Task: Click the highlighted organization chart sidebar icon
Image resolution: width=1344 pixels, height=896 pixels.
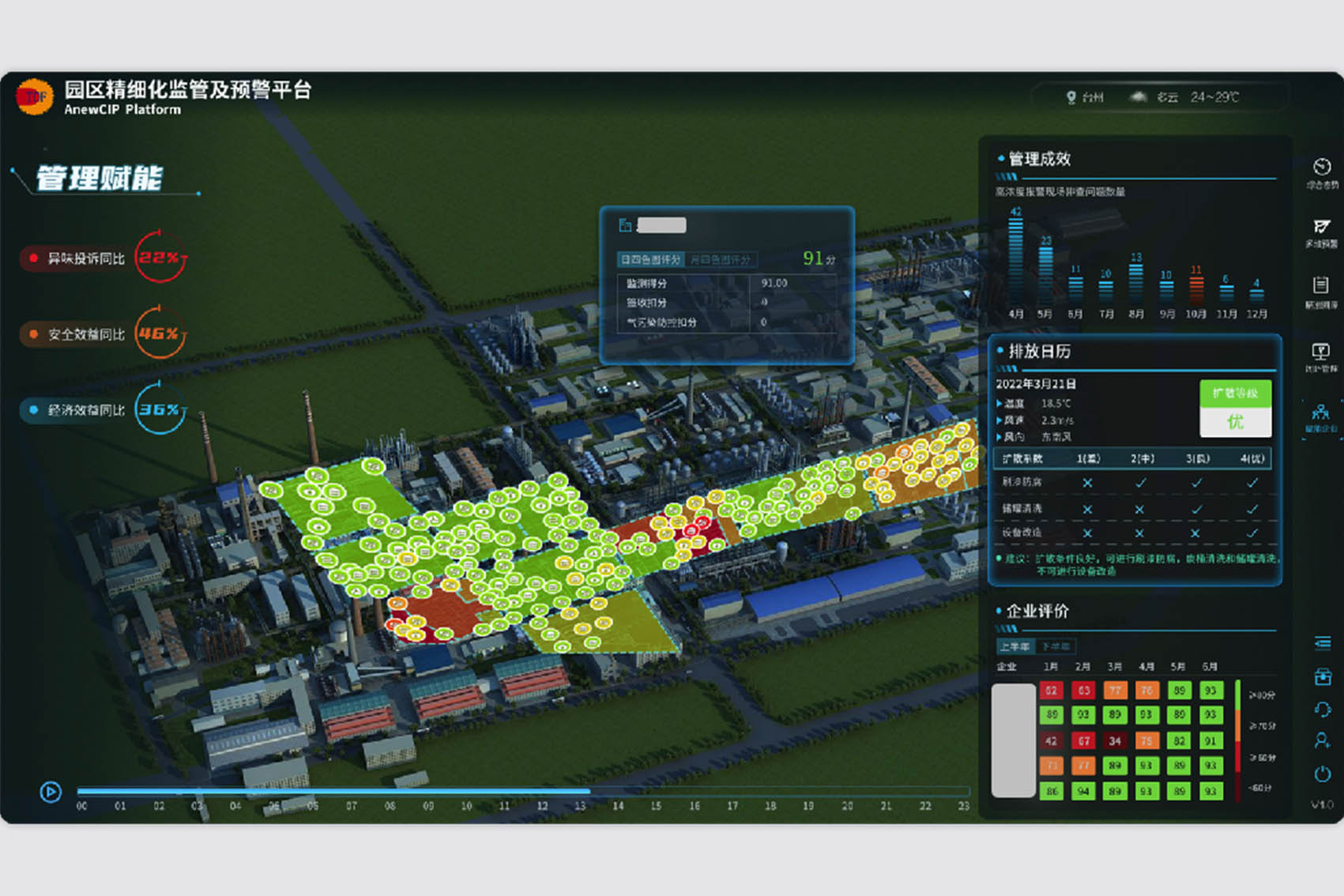Action: (x=1321, y=413)
